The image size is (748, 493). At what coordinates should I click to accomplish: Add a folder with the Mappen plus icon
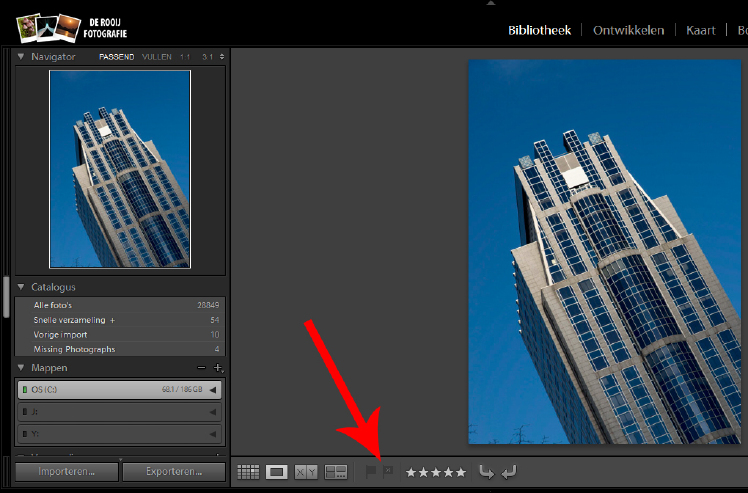218,367
